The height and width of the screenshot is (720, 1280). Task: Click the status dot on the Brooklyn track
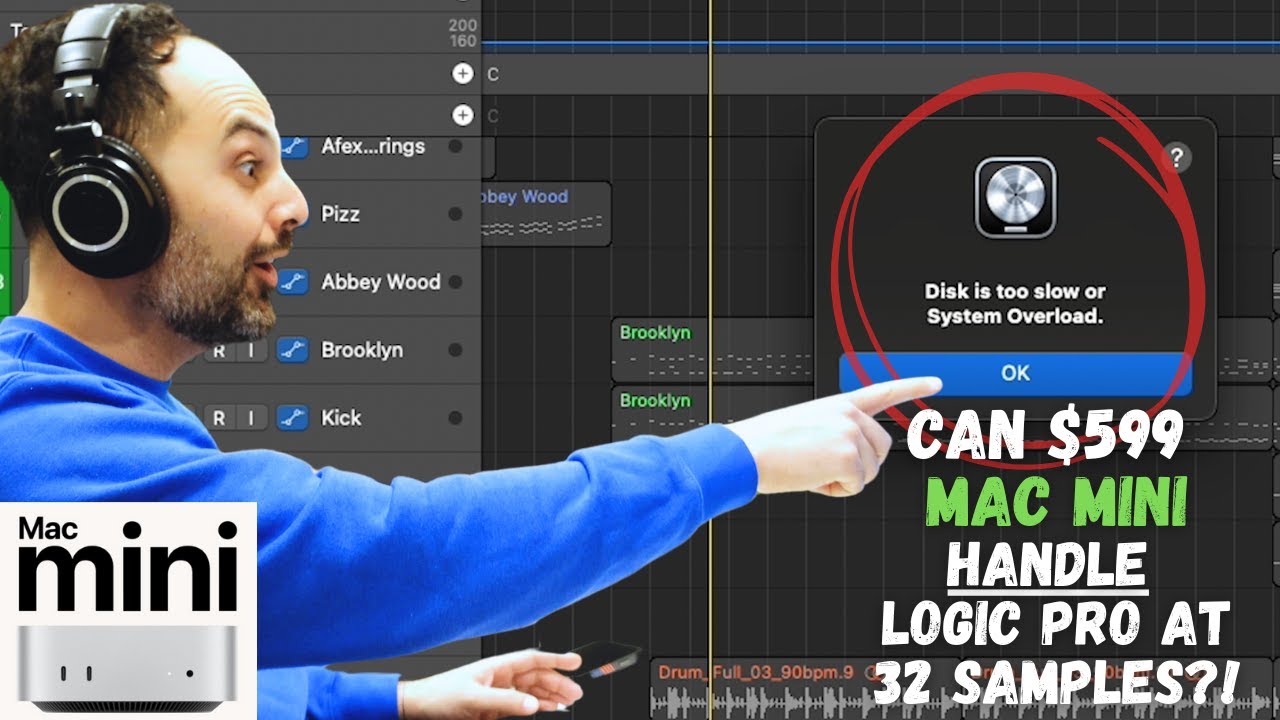(456, 350)
